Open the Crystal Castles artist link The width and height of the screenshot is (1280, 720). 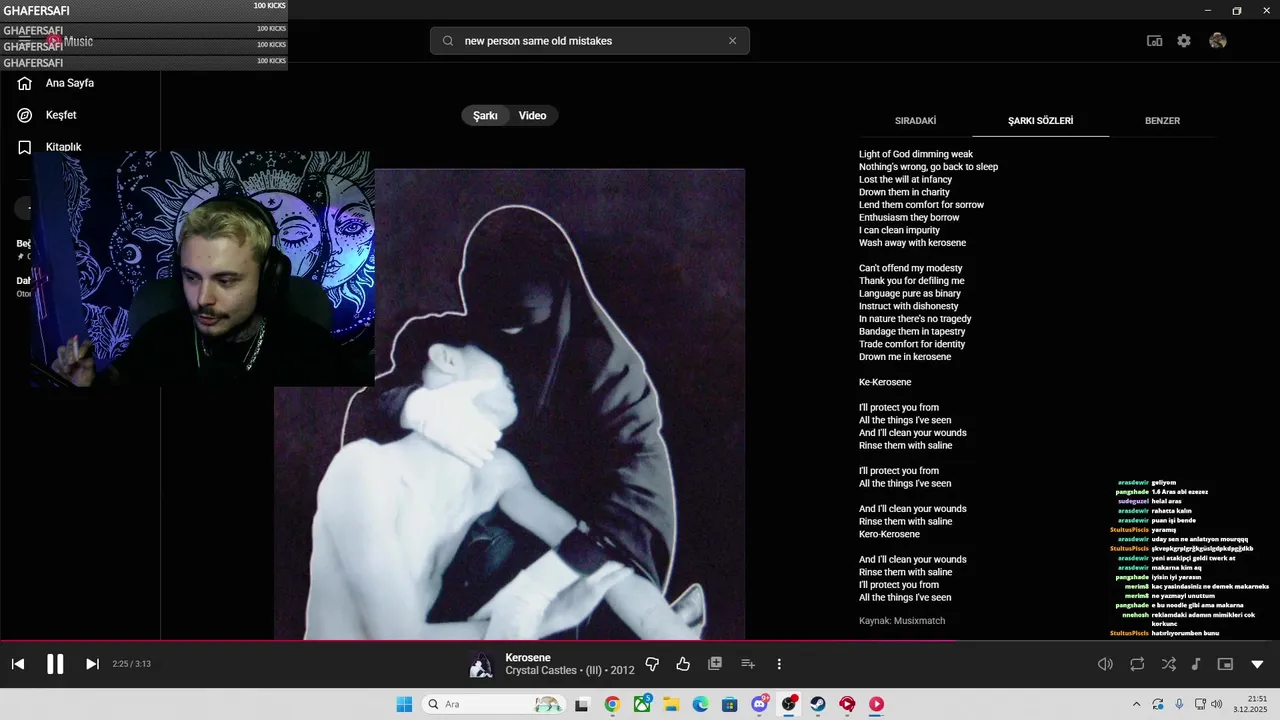click(541, 671)
